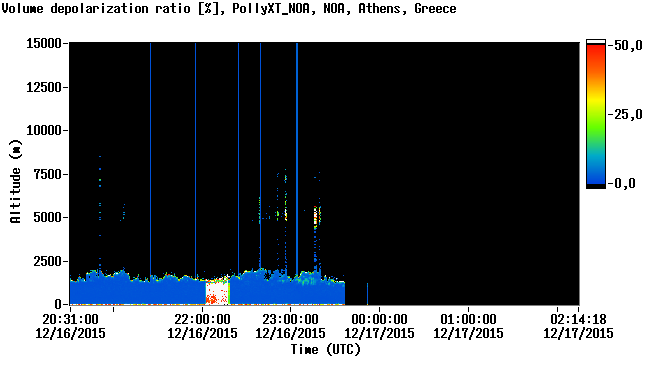Screen dimensions: 665x389
Task: Click the 7500 altitude tick label
Action: click(48, 174)
